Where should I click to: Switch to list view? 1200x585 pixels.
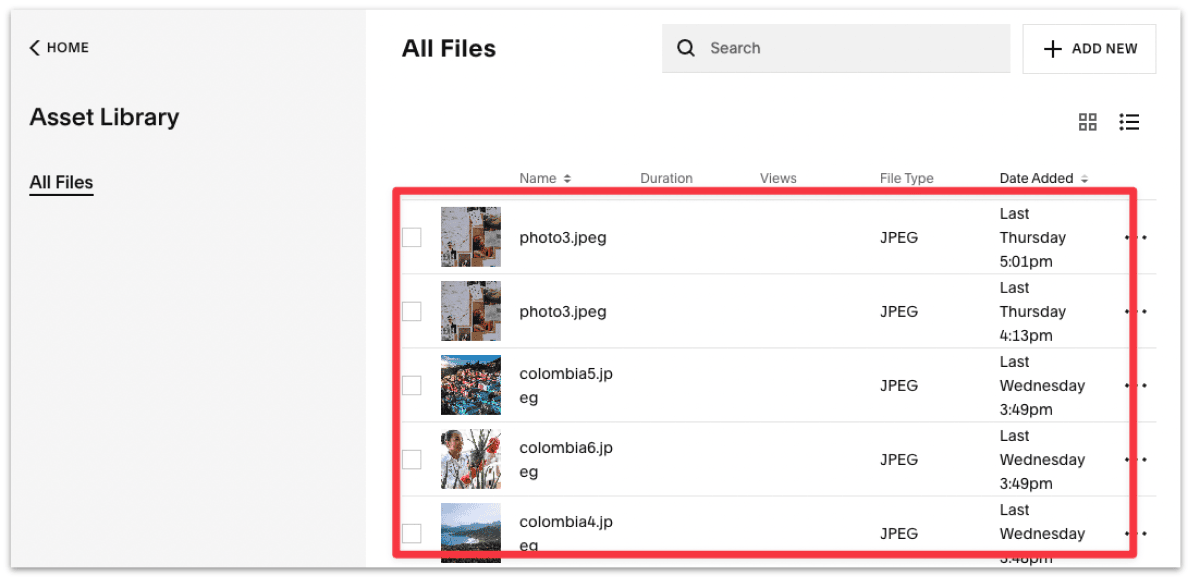(x=1129, y=122)
